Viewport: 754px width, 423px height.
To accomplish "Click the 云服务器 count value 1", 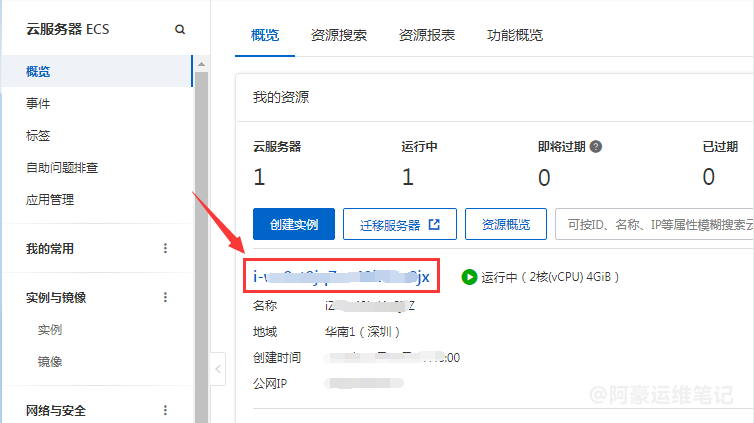I will tap(259, 177).
